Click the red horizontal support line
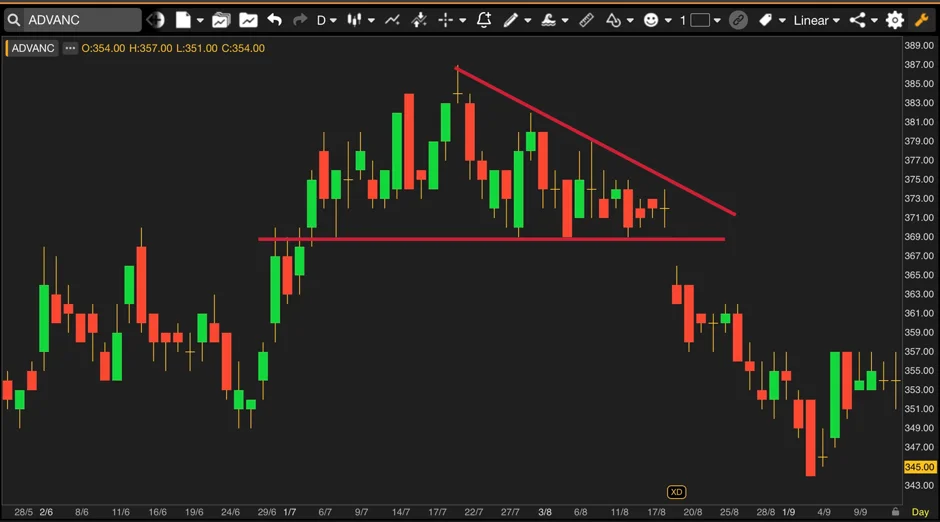 coord(492,239)
